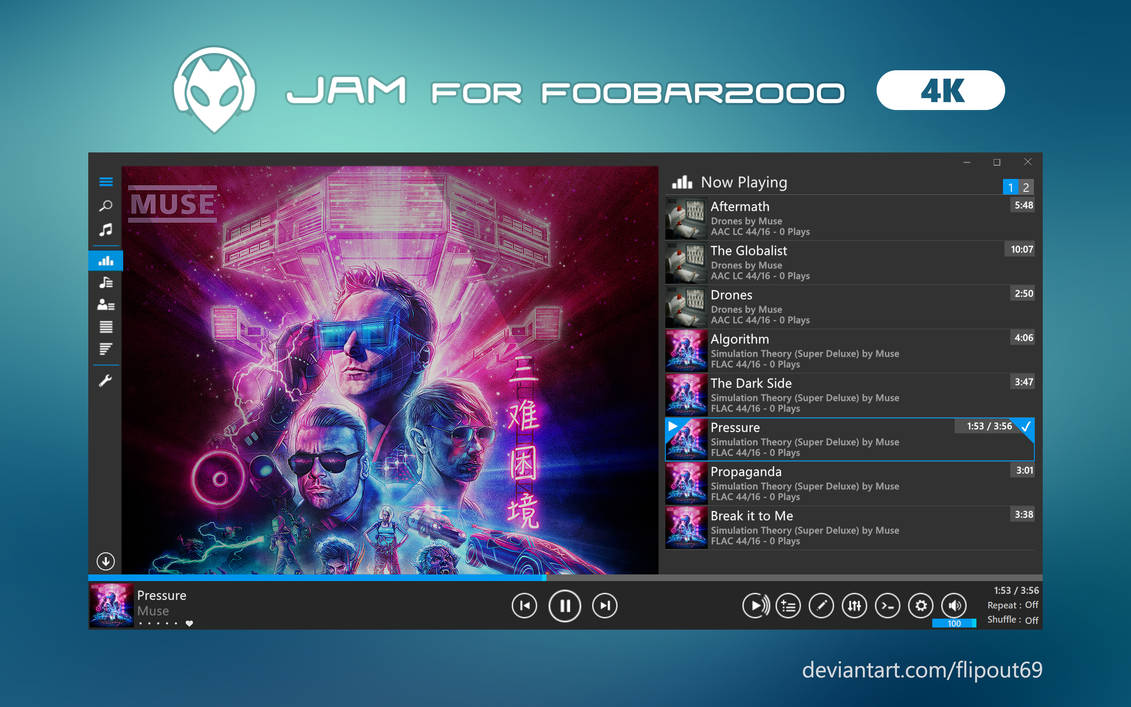The image size is (1131, 707).
Task: Maximize the player window
Action: [997, 162]
